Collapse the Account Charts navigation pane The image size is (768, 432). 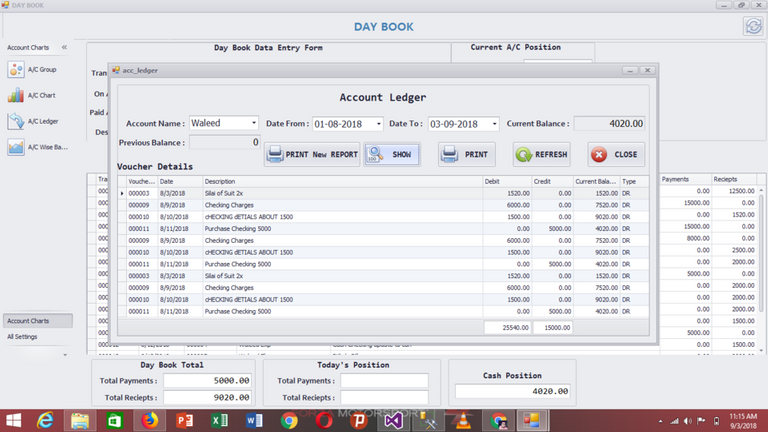[64, 47]
